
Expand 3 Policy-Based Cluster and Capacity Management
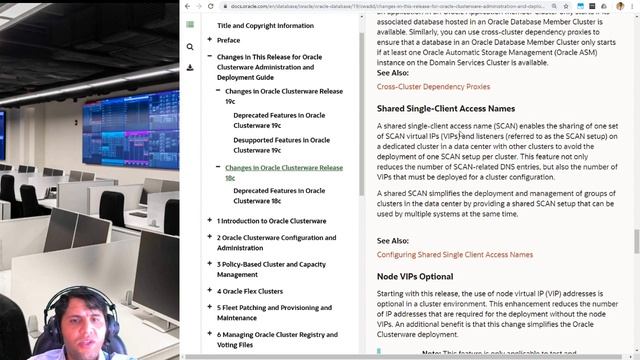coord(209,264)
